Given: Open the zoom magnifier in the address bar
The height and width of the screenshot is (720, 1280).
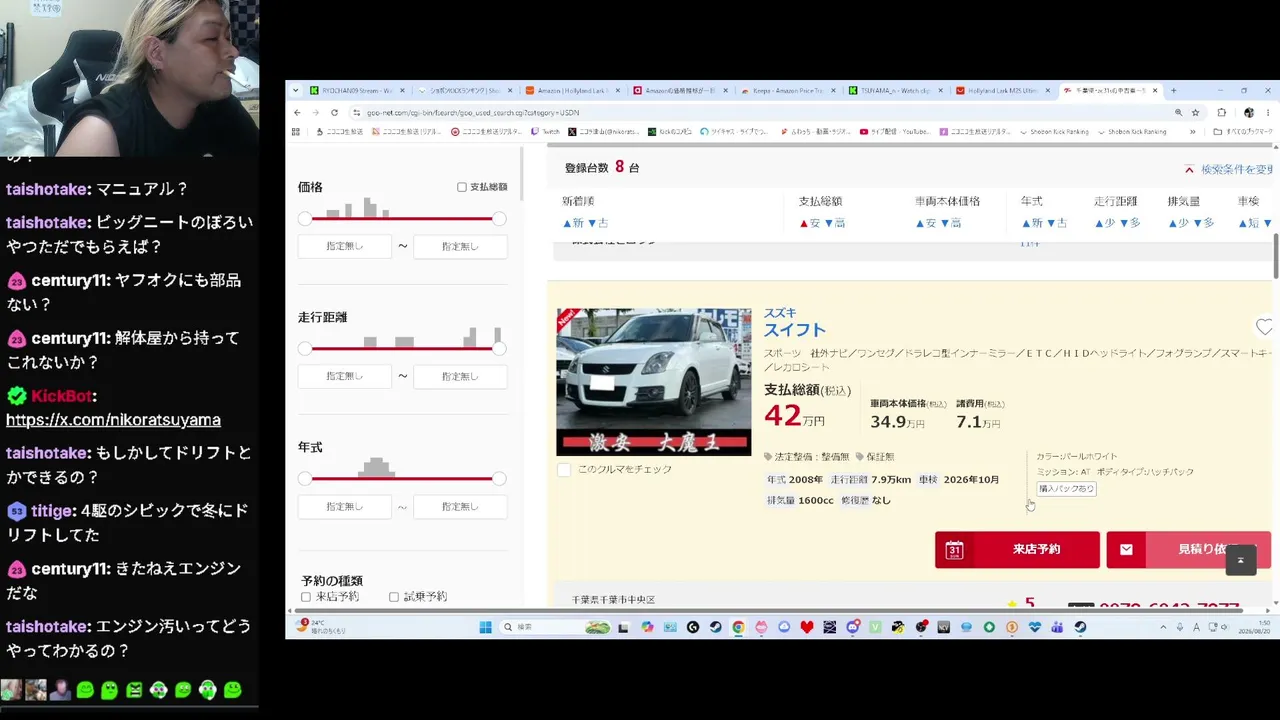Looking at the screenshot, I should 1178,113.
